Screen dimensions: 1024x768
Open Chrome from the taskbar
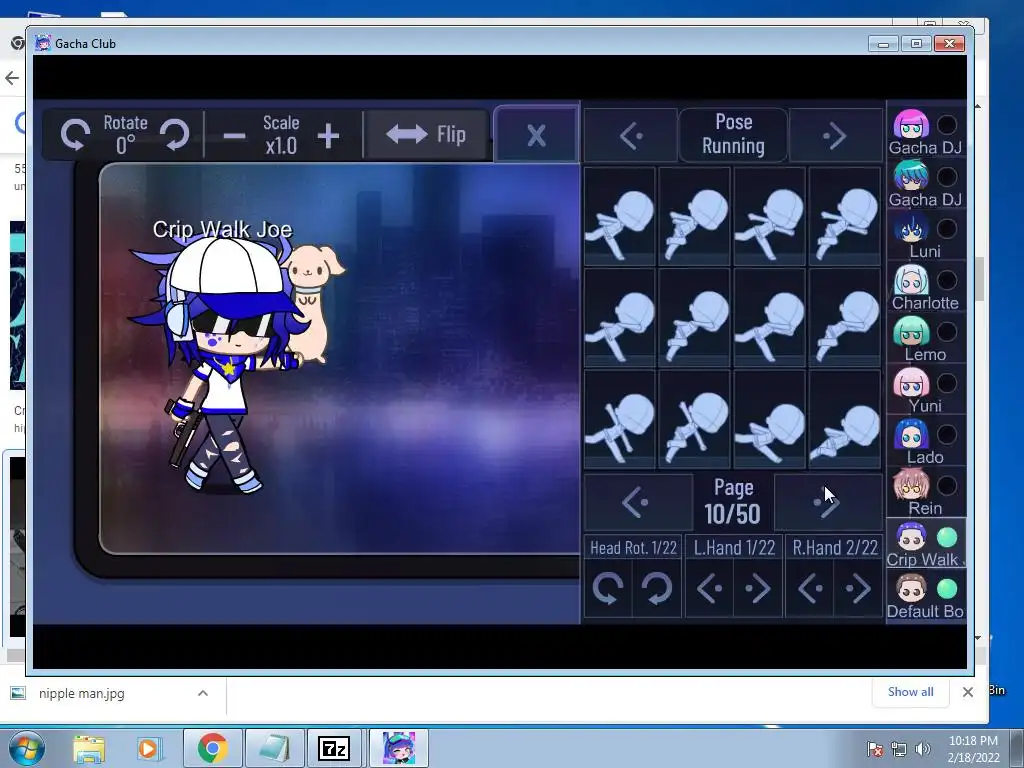click(212, 748)
